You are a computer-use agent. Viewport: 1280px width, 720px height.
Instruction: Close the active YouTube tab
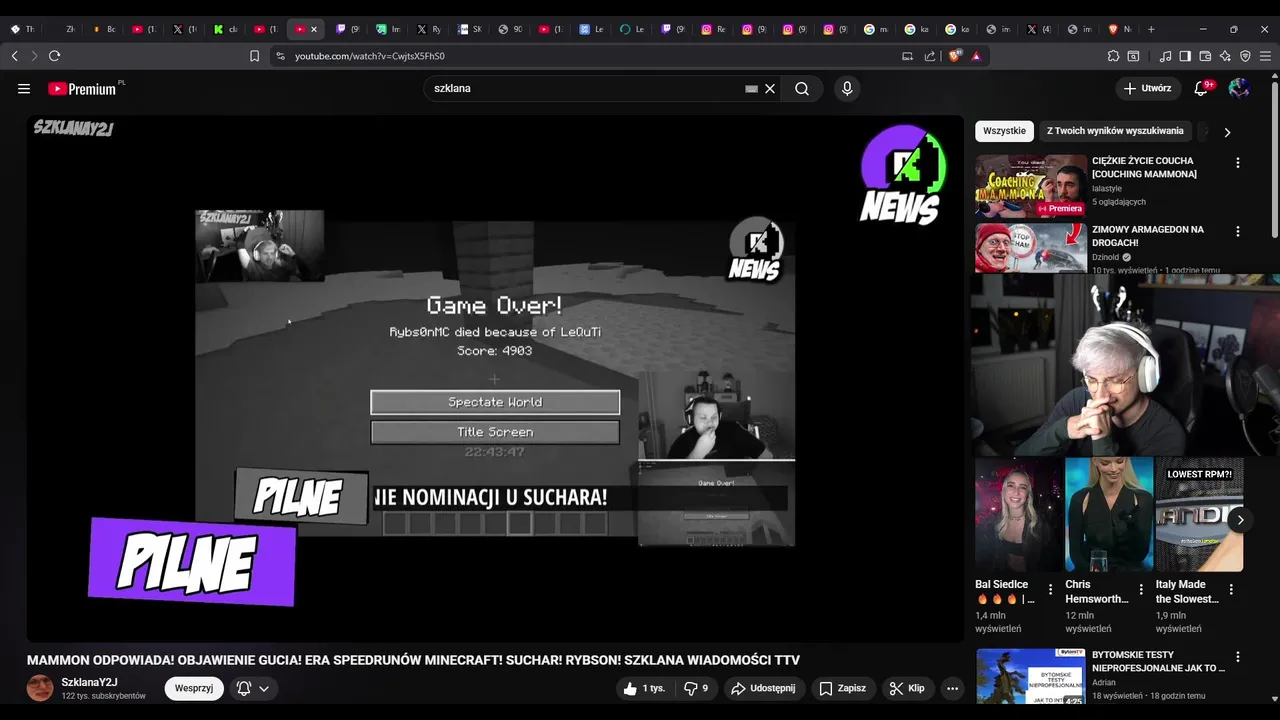tap(313, 29)
